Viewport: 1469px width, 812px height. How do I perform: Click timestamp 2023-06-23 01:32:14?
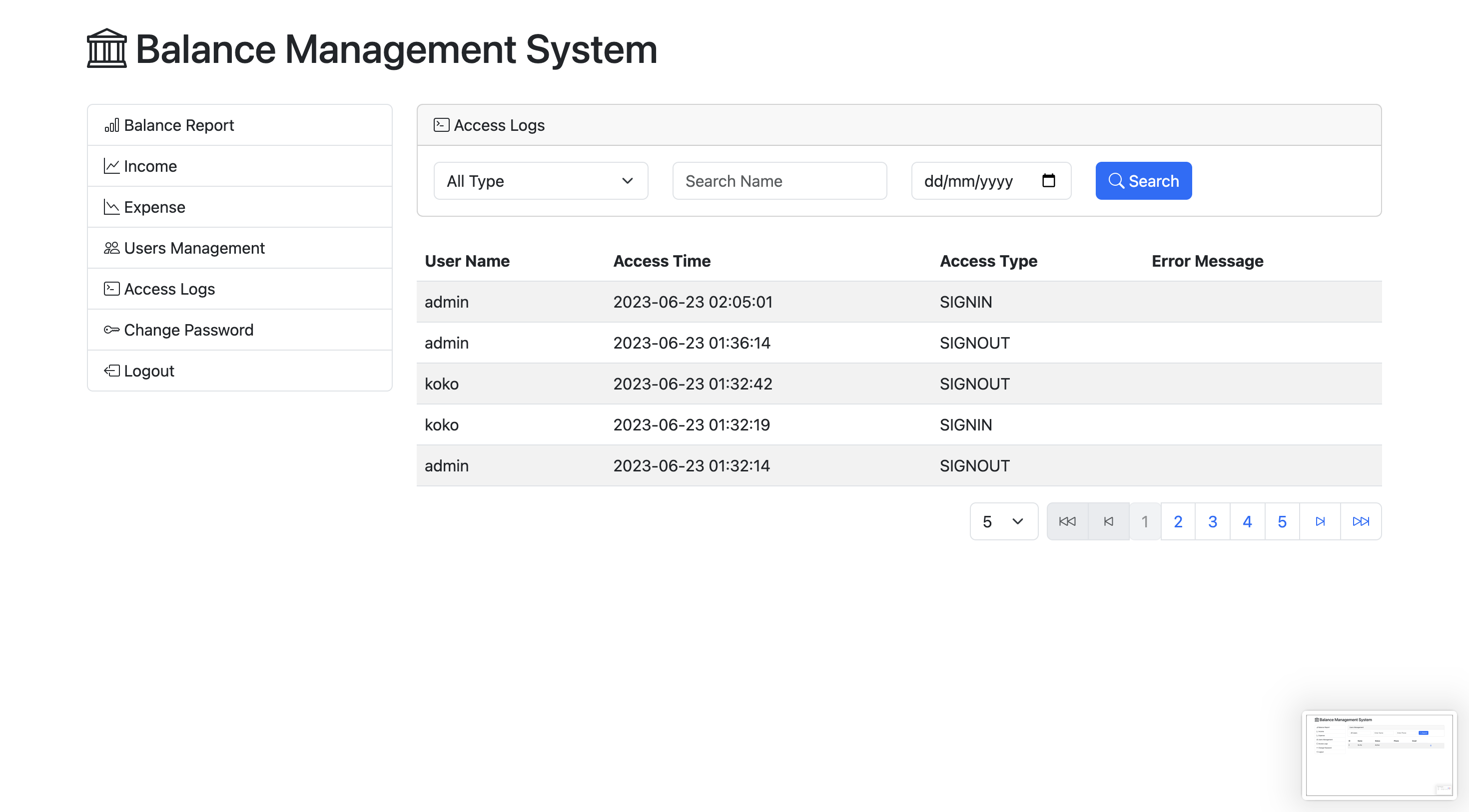tap(692, 466)
